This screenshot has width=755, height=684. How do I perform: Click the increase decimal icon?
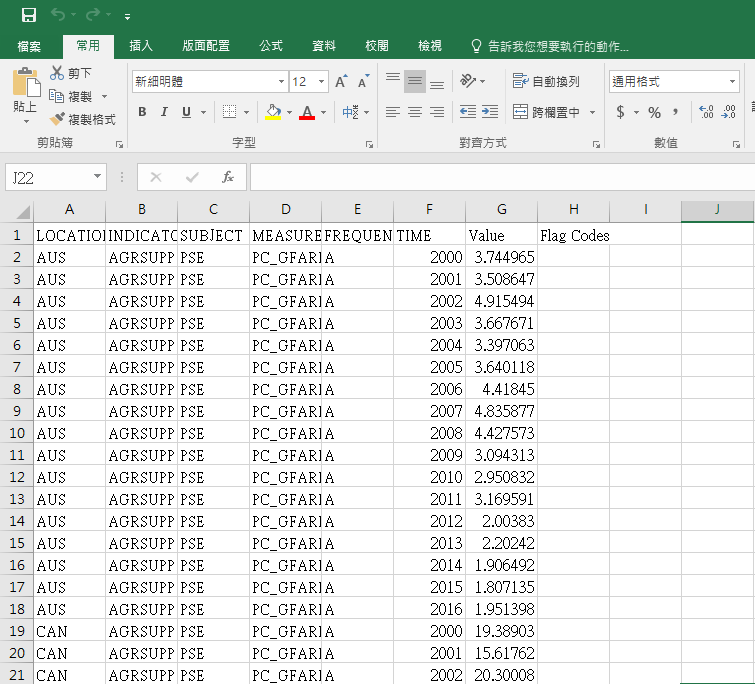point(706,112)
